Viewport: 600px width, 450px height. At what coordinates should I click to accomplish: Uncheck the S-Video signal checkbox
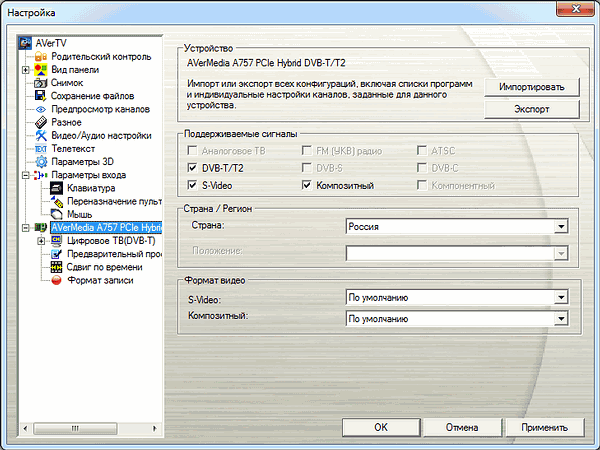pyautogui.click(x=192, y=185)
